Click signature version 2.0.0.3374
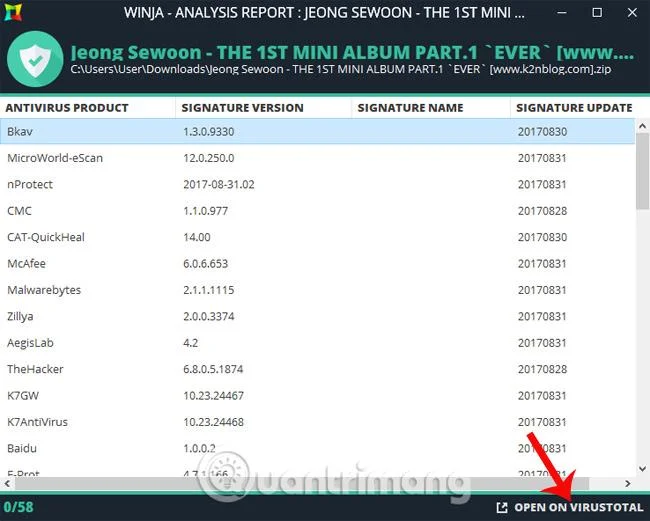 coord(209,316)
